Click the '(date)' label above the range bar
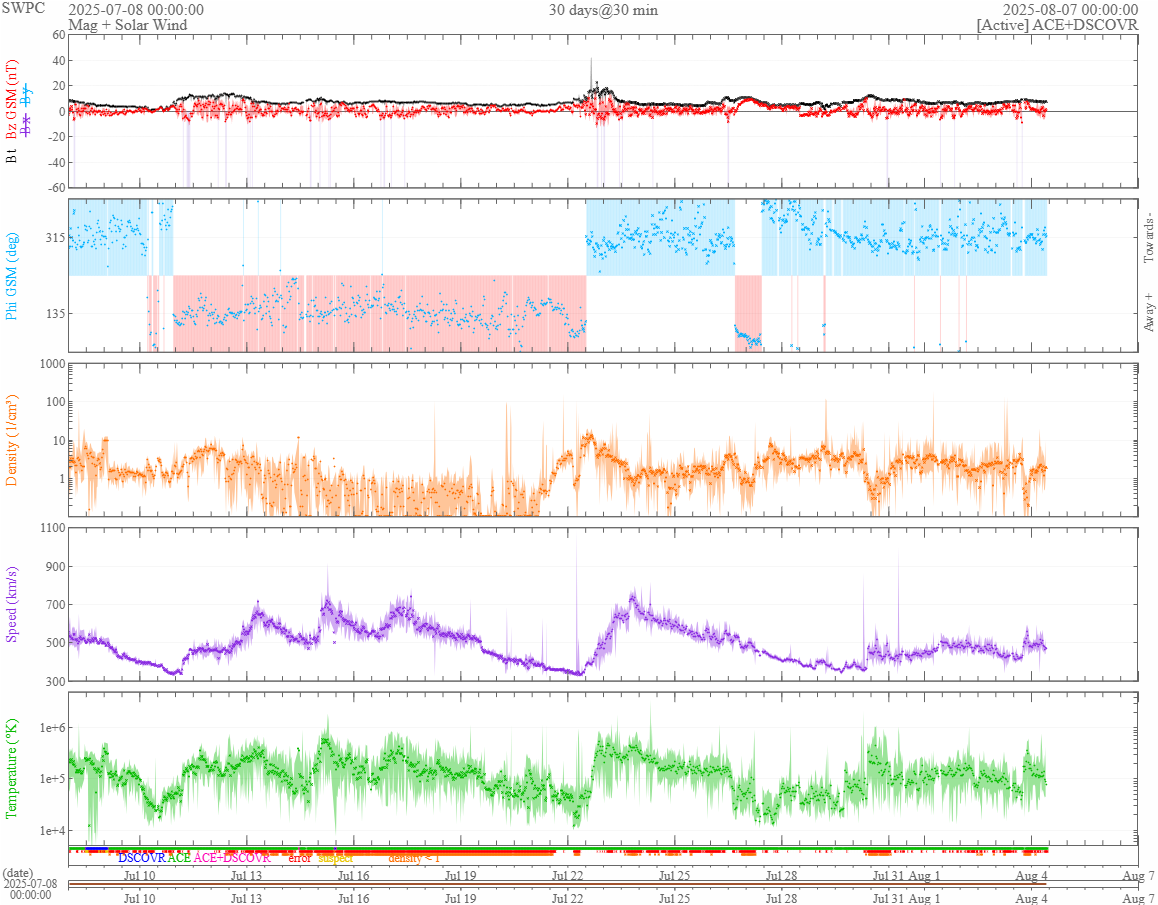This screenshot has height=905, width=1158. 18,873
